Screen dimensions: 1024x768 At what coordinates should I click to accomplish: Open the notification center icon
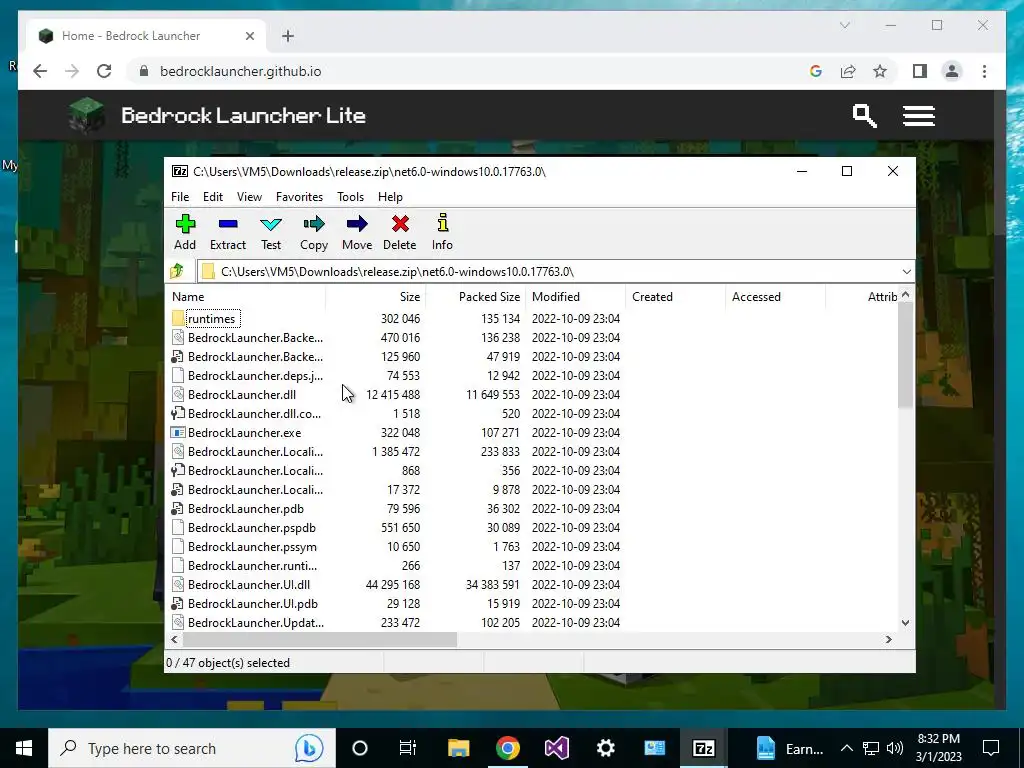point(991,748)
